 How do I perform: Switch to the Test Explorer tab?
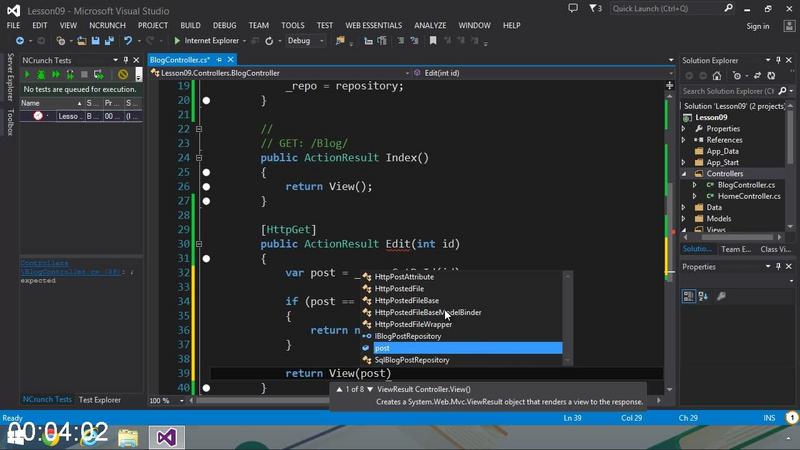click(x=100, y=400)
